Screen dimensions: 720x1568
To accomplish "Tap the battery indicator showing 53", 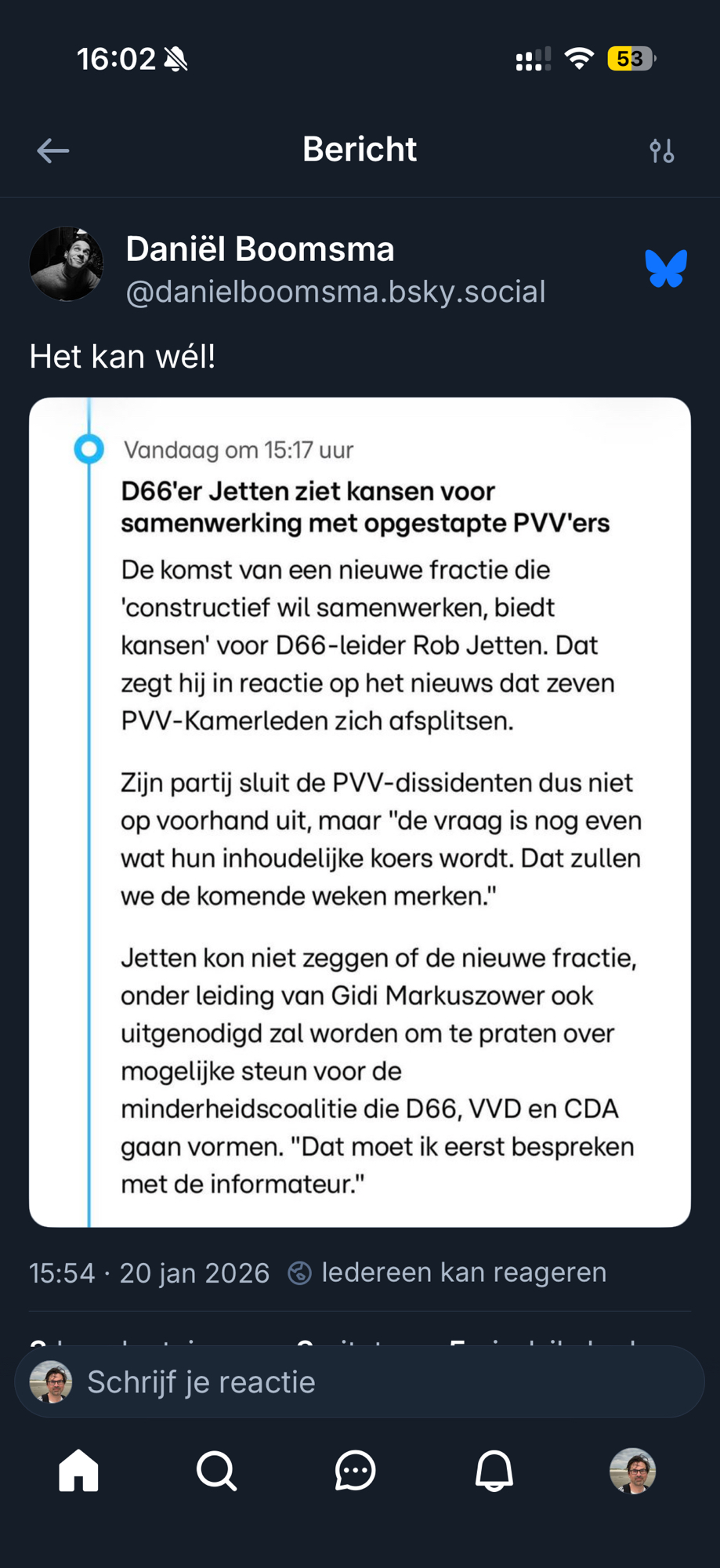I will click(x=631, y=59).
